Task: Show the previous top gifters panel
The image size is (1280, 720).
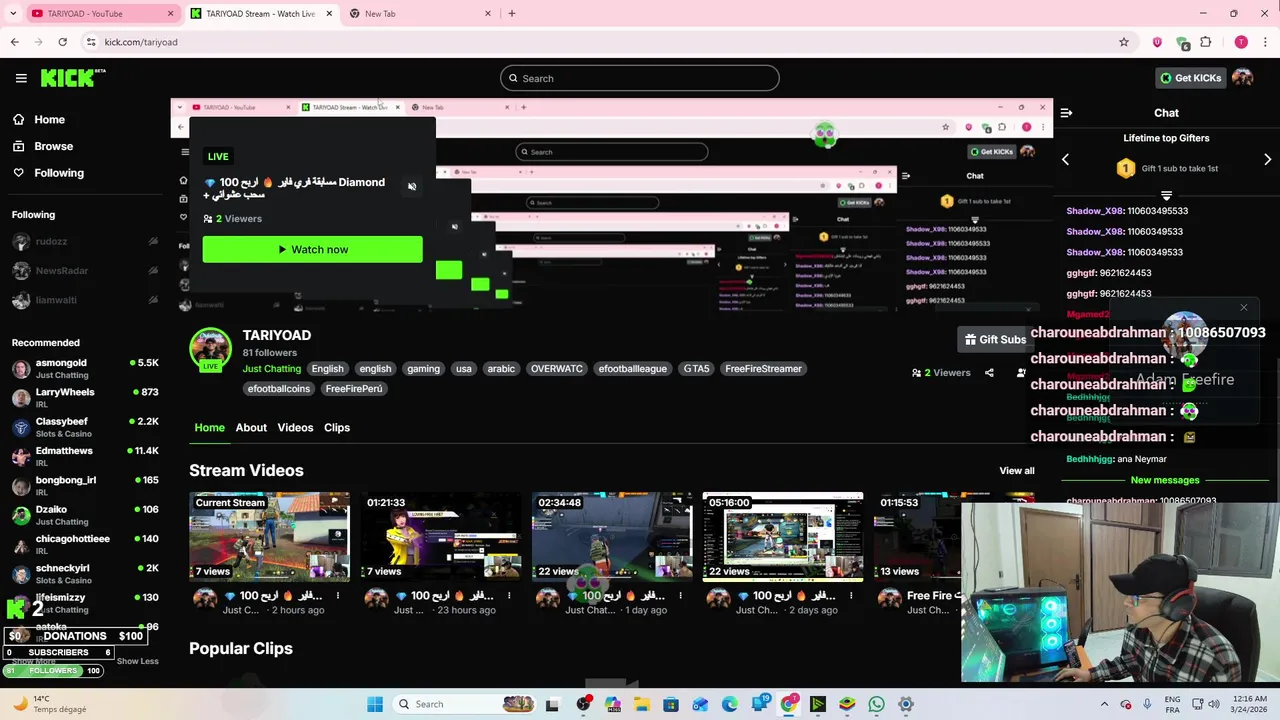Action: [x=1065, y=159]
